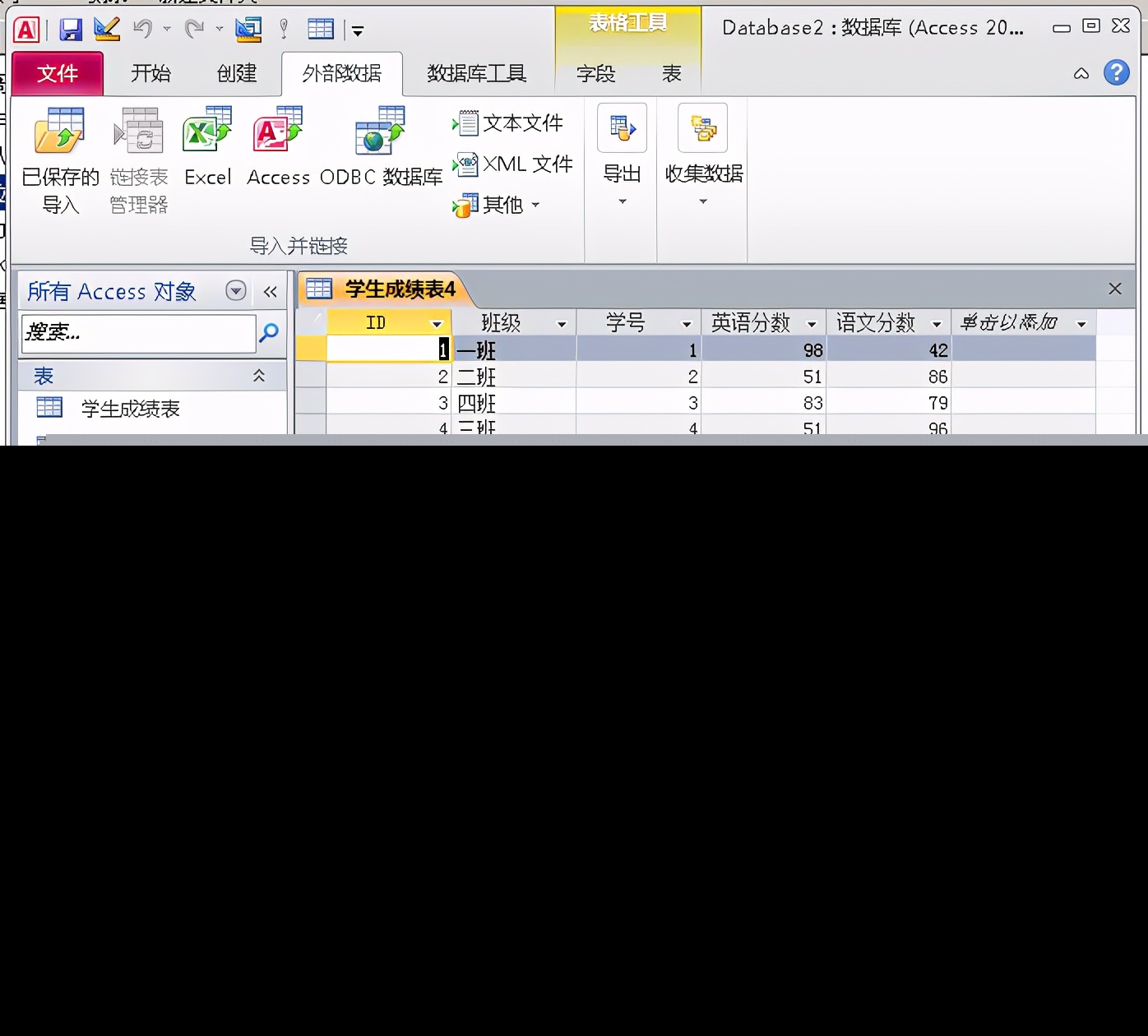Collapse the 表 group in navigation pane
This screenshot has height=1036, width=1148.
click(x=258, y=376)
